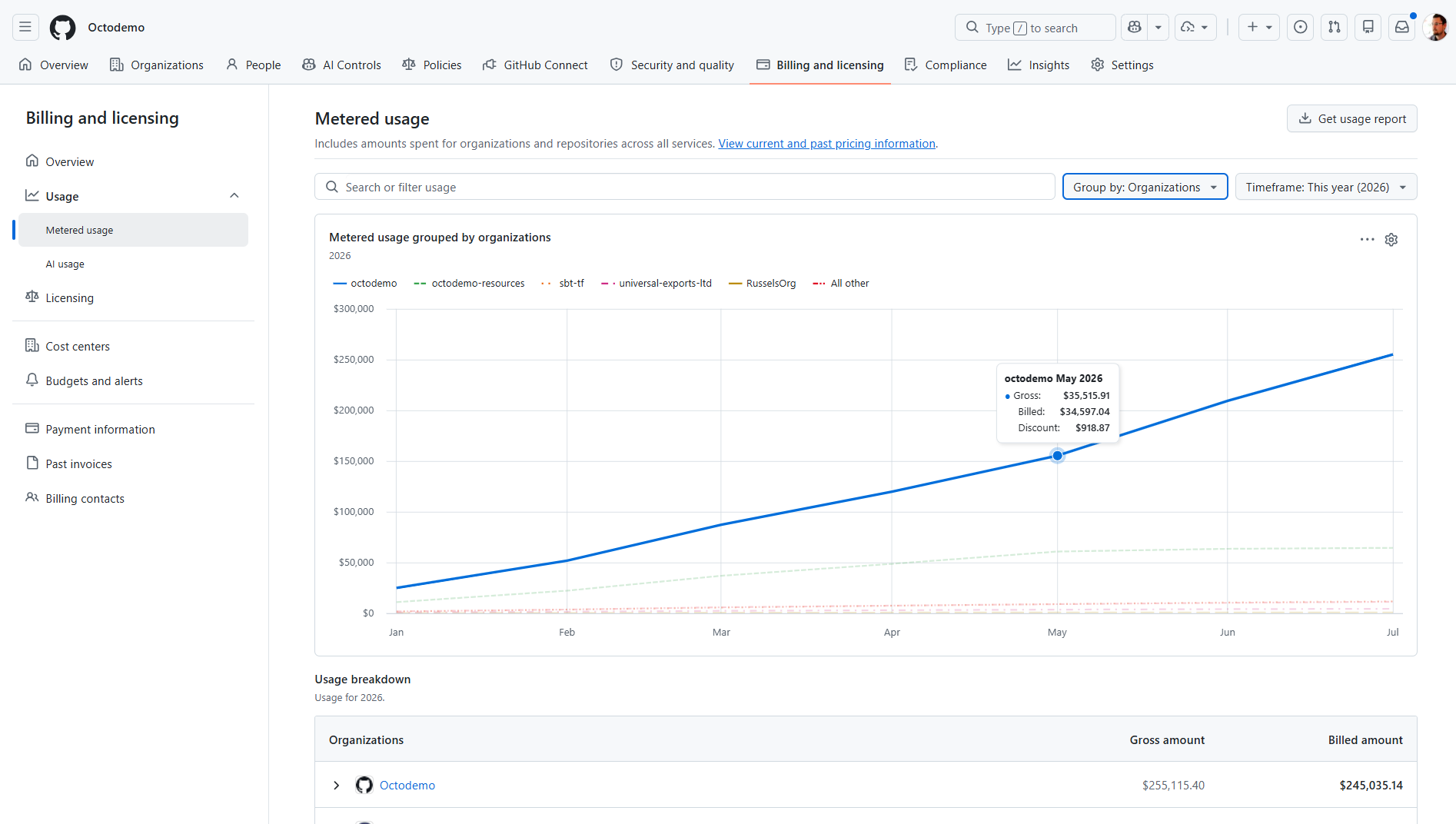Click the Billing contacts people icon
The image size is (1456, 824).
click(x=32, y=498)
